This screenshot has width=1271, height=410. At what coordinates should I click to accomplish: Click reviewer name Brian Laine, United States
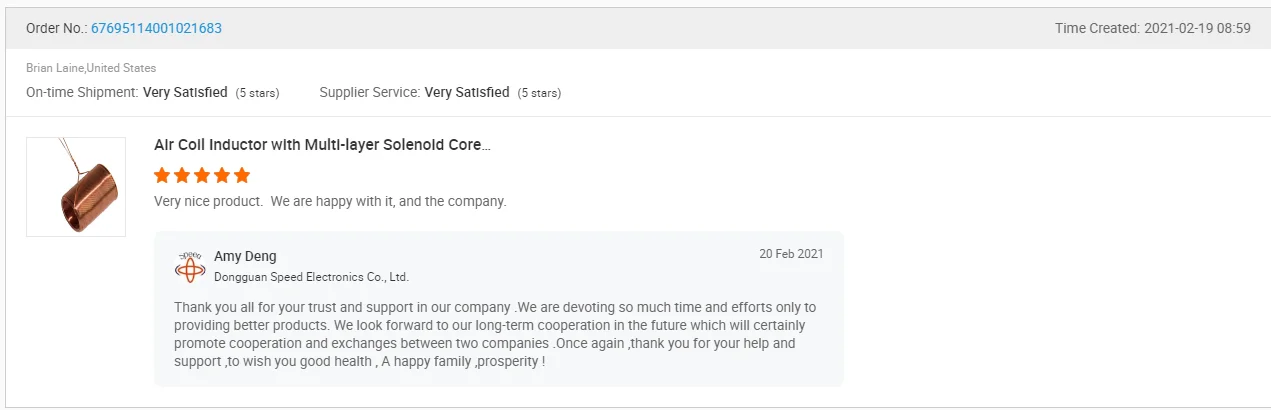pyautogui.click(x=91, y=68)
